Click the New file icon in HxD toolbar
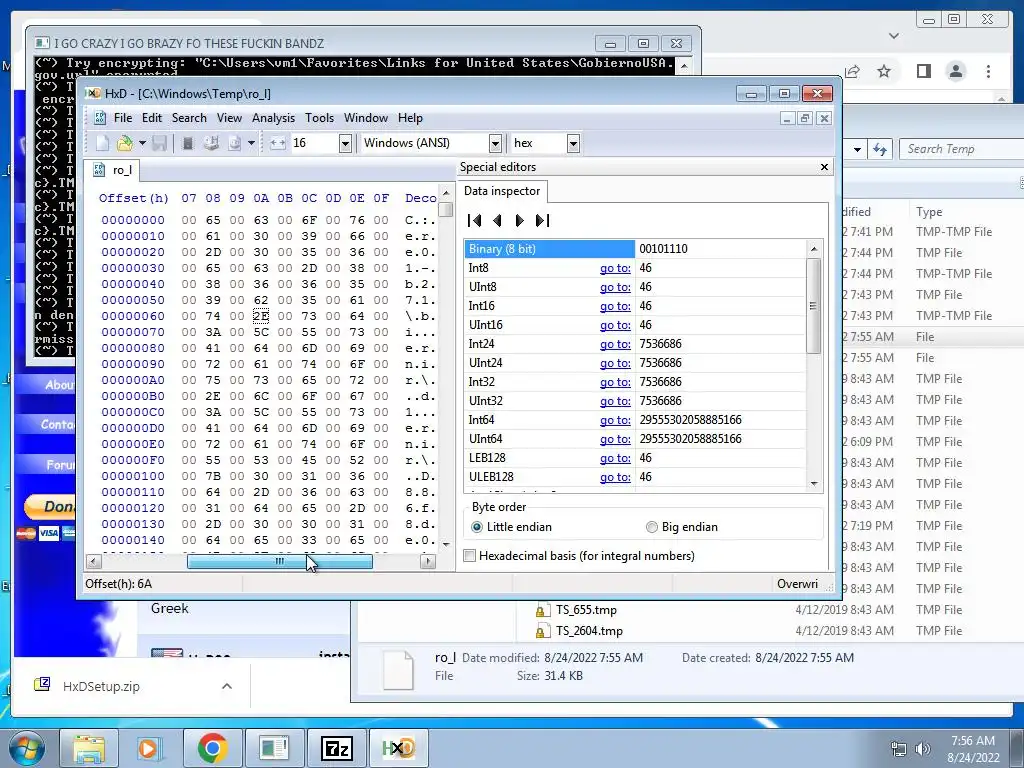 pyautogui.click(x=103, y=143)
